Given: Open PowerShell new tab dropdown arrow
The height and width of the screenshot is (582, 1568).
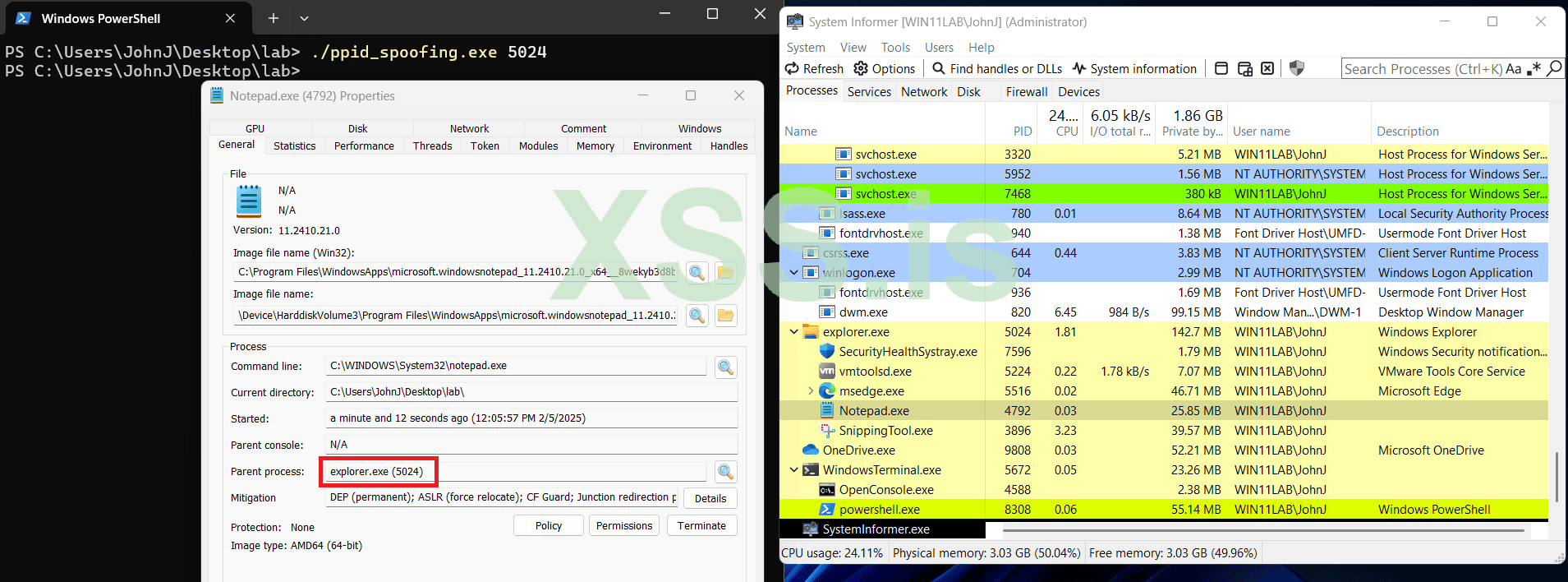Looking at the screenshot, I should (304, 18).
